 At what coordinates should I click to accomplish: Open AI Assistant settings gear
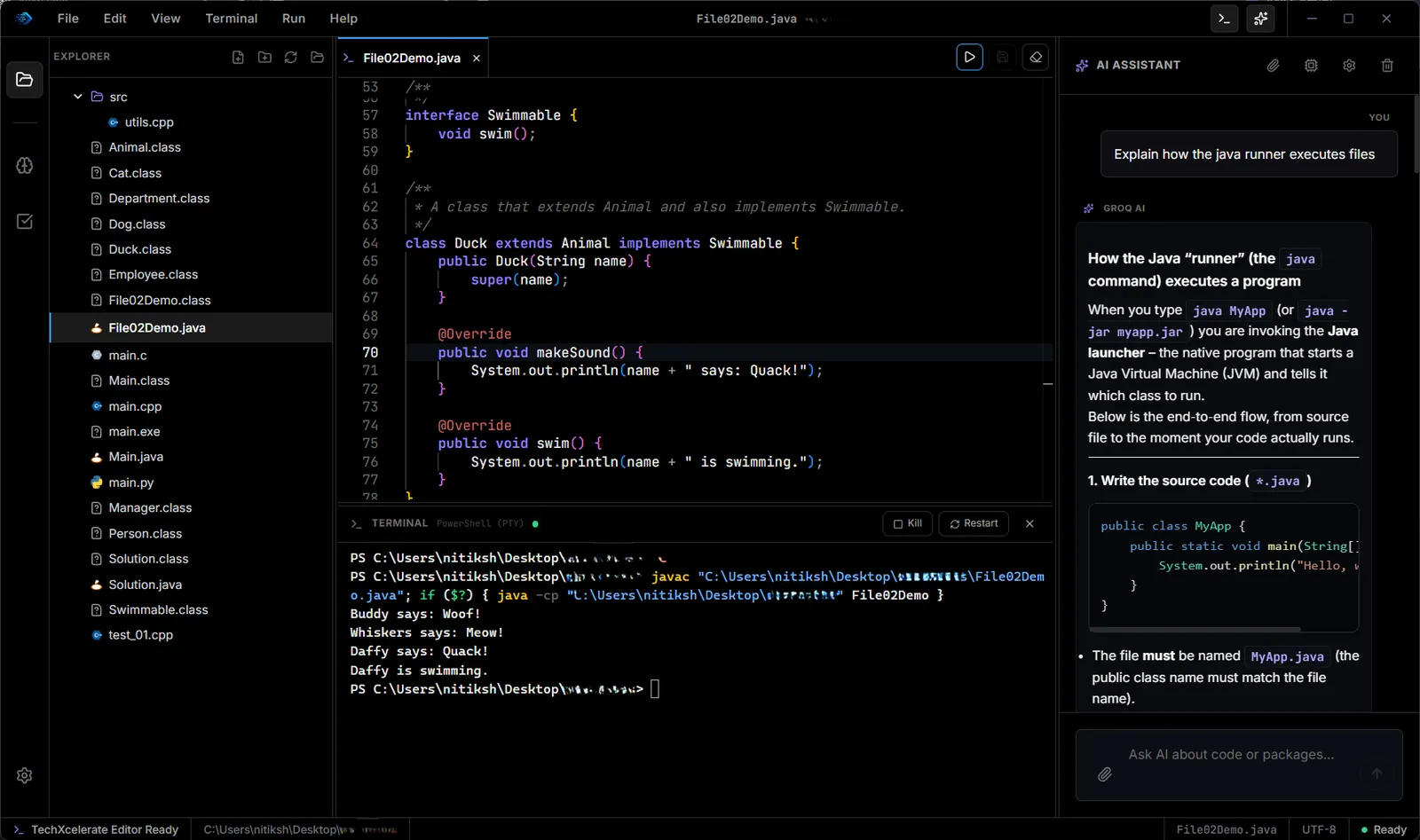pyautogui.click(x=1349, y=65)
